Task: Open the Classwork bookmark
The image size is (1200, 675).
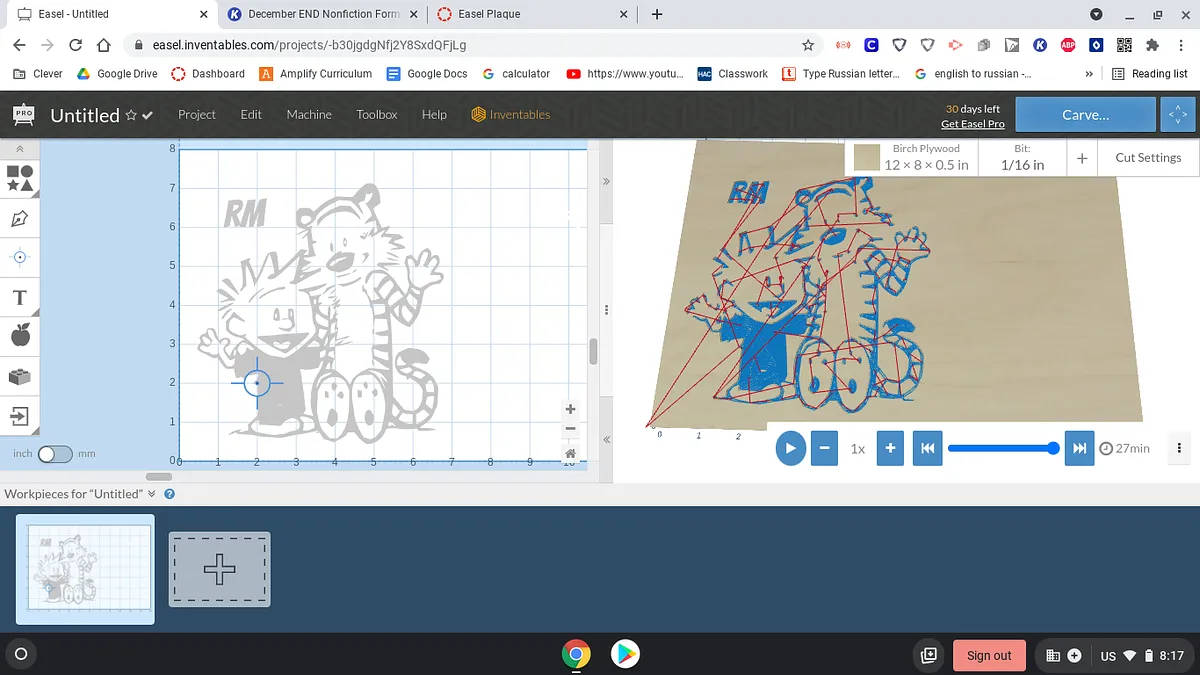Action: (x=733, y=74)
